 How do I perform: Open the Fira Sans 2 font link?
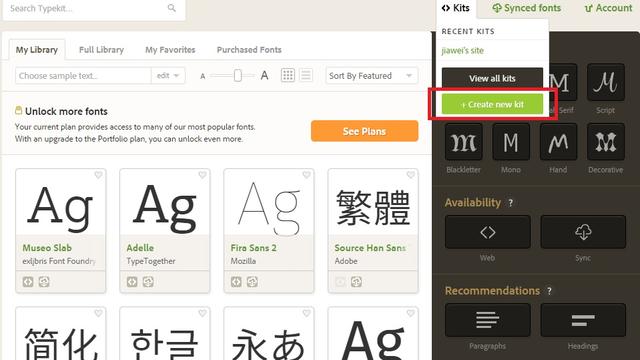point(253,248)
